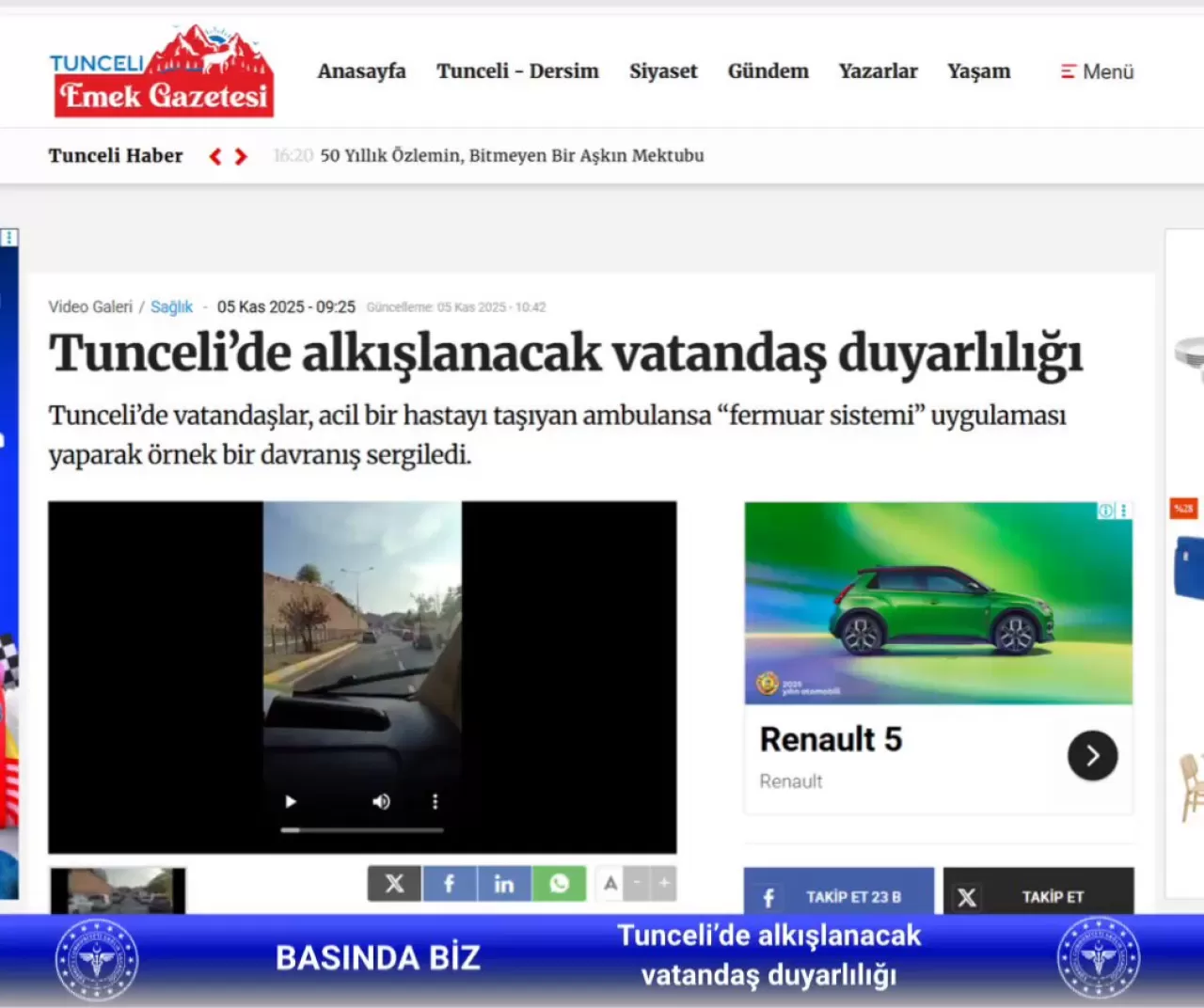Click the next arrow in the news ticker
The image size is (1204, 1008).
pyautogui.click(x=241, y=156)
